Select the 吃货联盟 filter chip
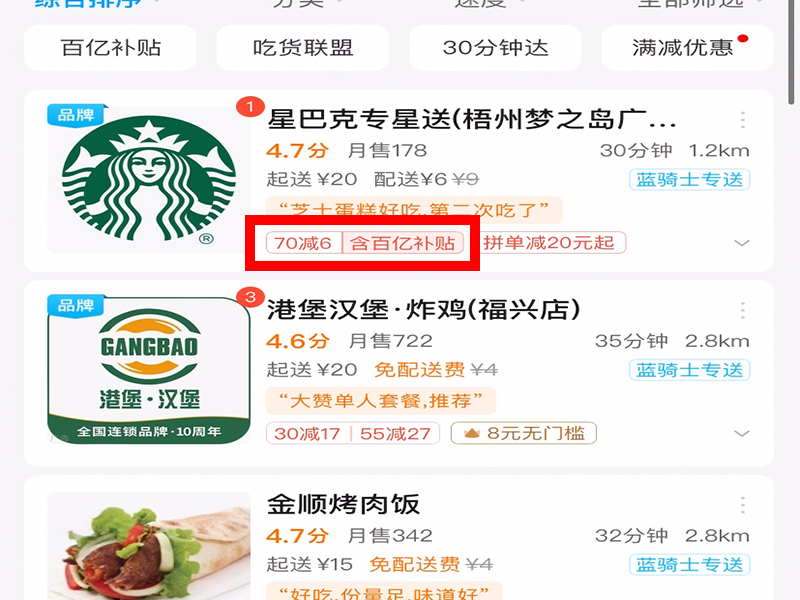The width and height of the screenshot is (800, 600). click(x=303, y=48)
